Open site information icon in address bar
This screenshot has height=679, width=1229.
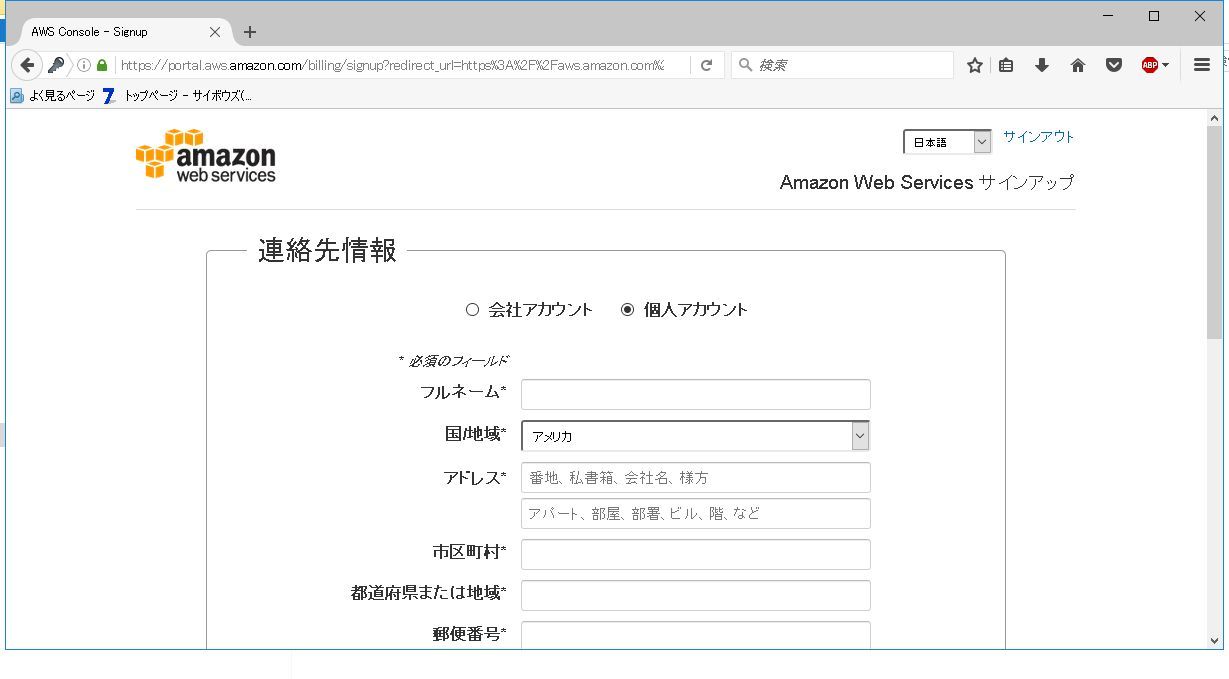(84, 65)
